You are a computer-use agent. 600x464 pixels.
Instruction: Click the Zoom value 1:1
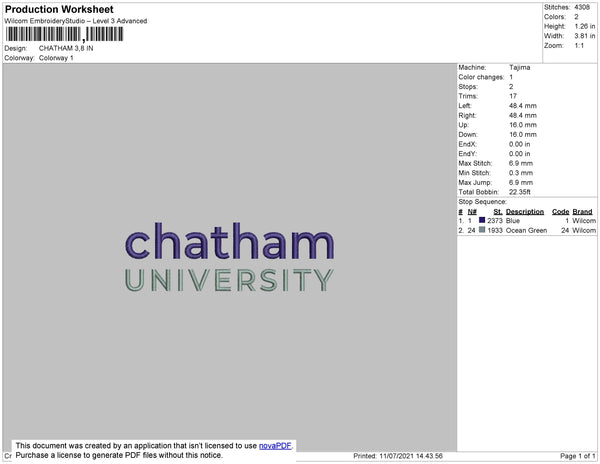[x=579, y=46]
